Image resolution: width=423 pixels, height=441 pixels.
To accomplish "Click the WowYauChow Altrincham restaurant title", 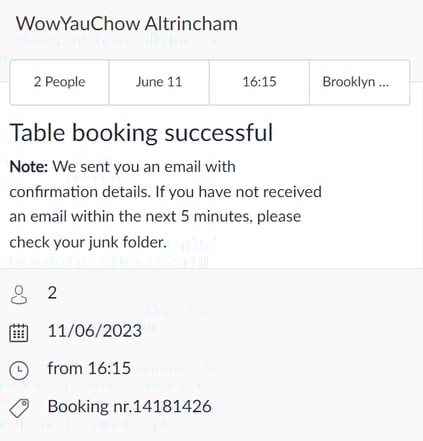I will click(x=127, y=24).
